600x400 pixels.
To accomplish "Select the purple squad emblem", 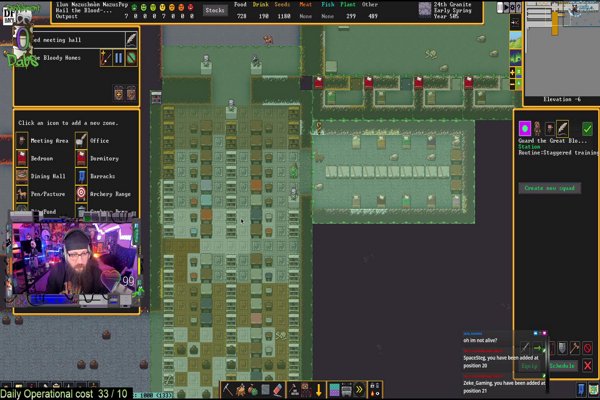I will (525, 129).
